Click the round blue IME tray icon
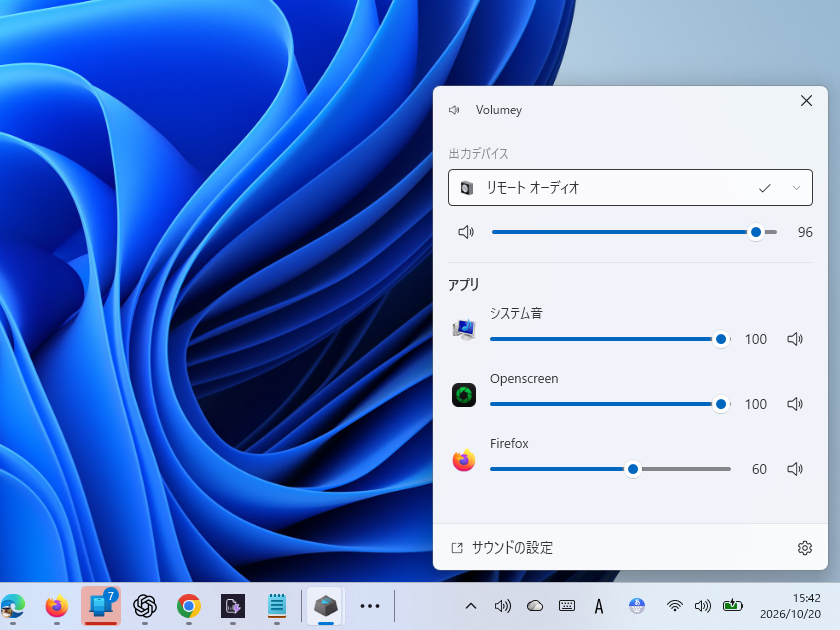 [x=636, y=606]
